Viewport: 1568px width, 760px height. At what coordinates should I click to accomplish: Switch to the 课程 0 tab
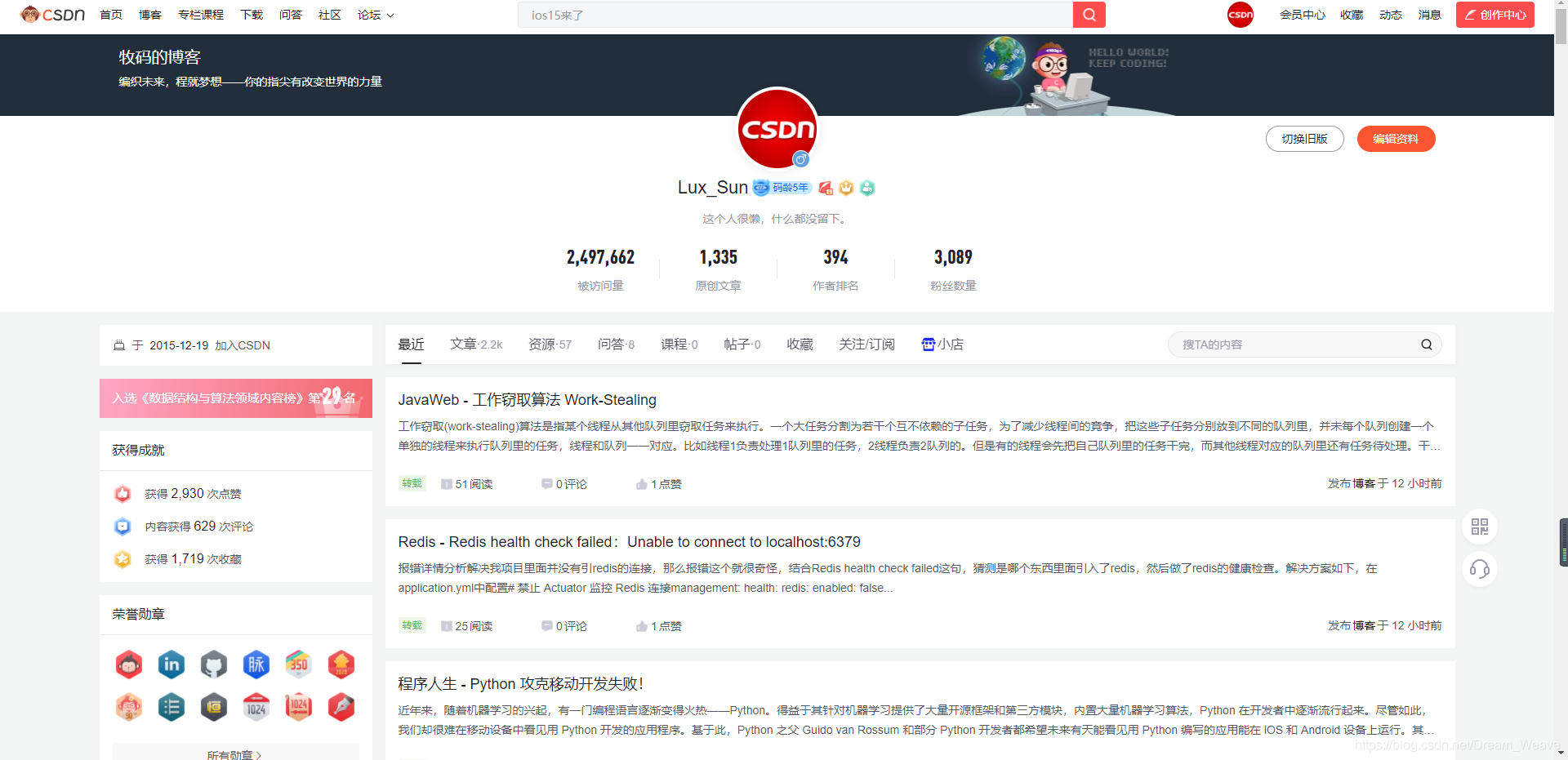pos(679,344)
